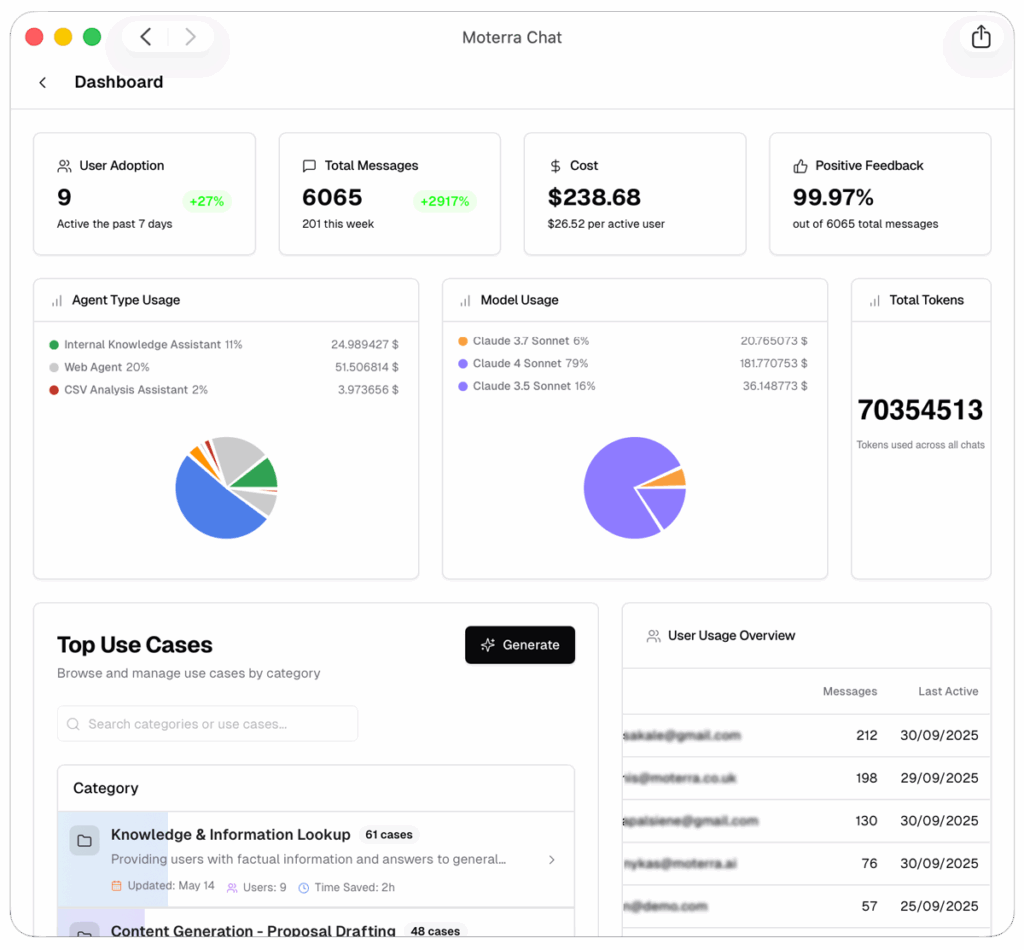Click the Last Active column header
The height and width of the screenshot is (950, 1024).
point(947,691)
